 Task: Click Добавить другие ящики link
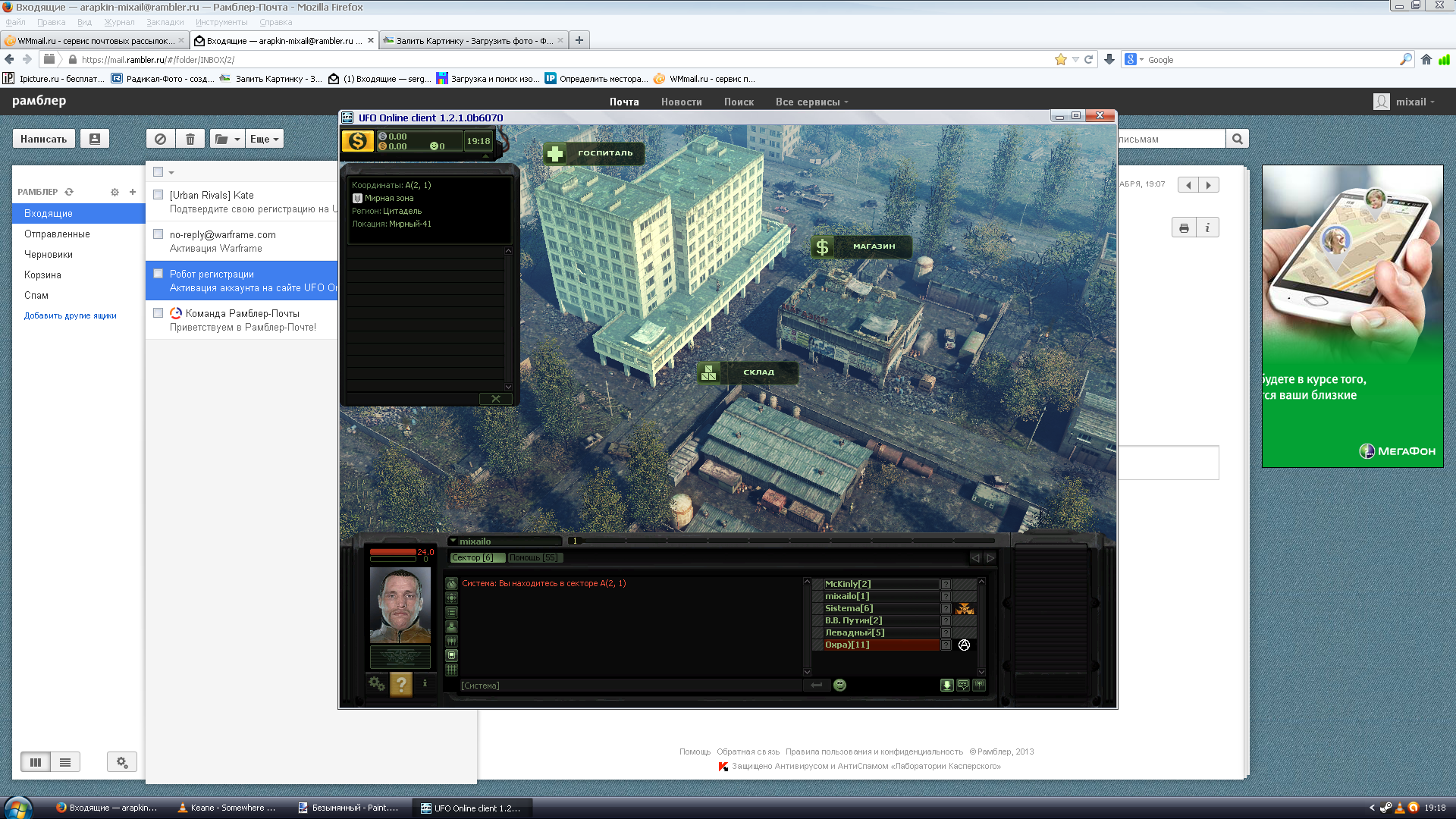(x=70, y=315)
